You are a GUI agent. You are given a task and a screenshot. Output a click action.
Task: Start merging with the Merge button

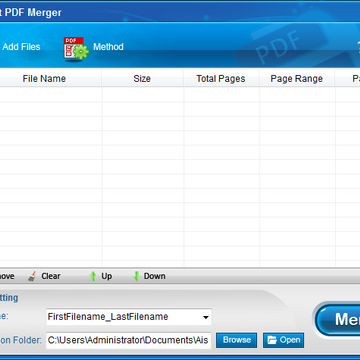pos(337,319)
